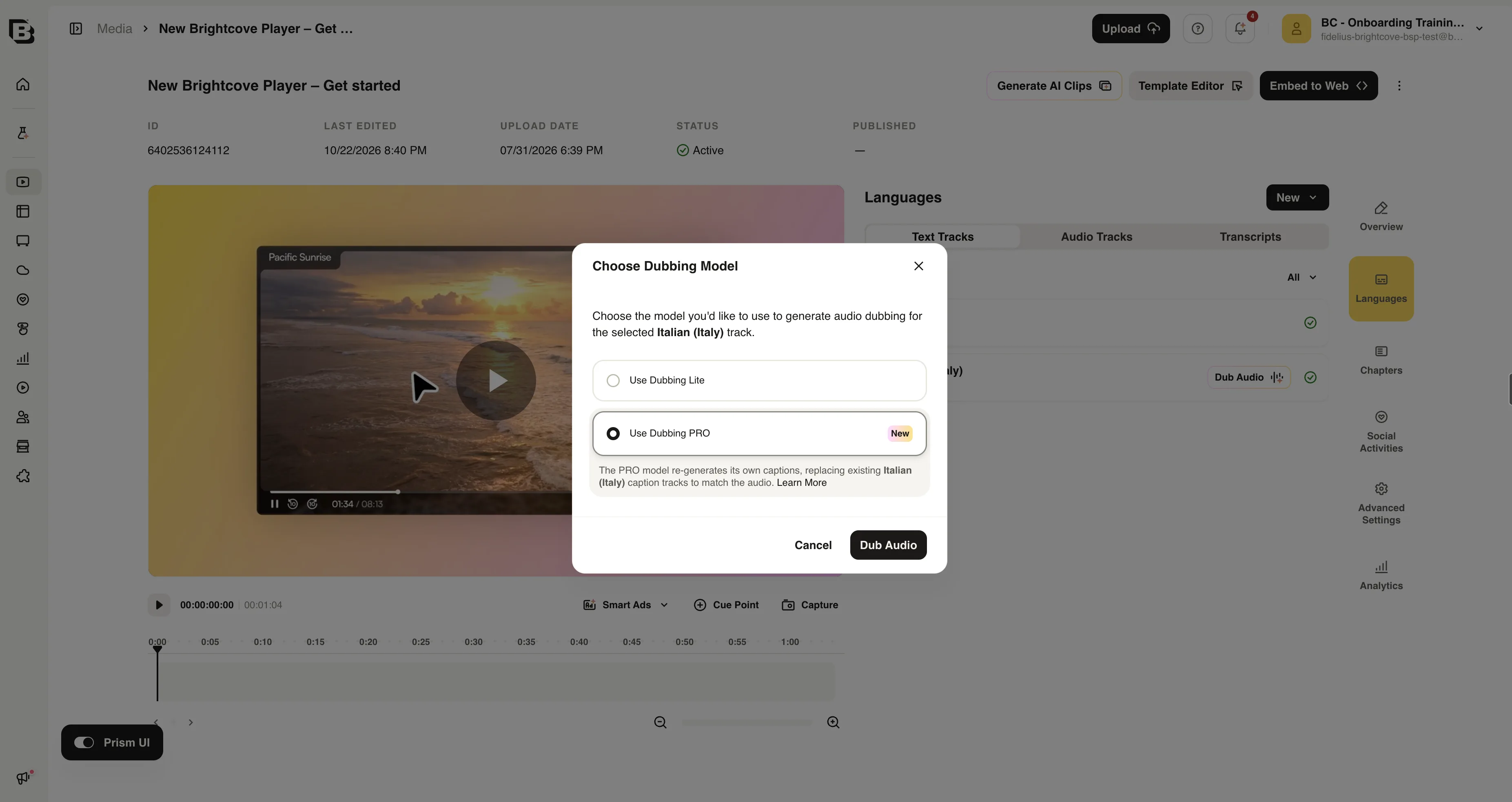The image size is (1512, 802).
Task: Go to next timeline page chevron
Action: 191,722
